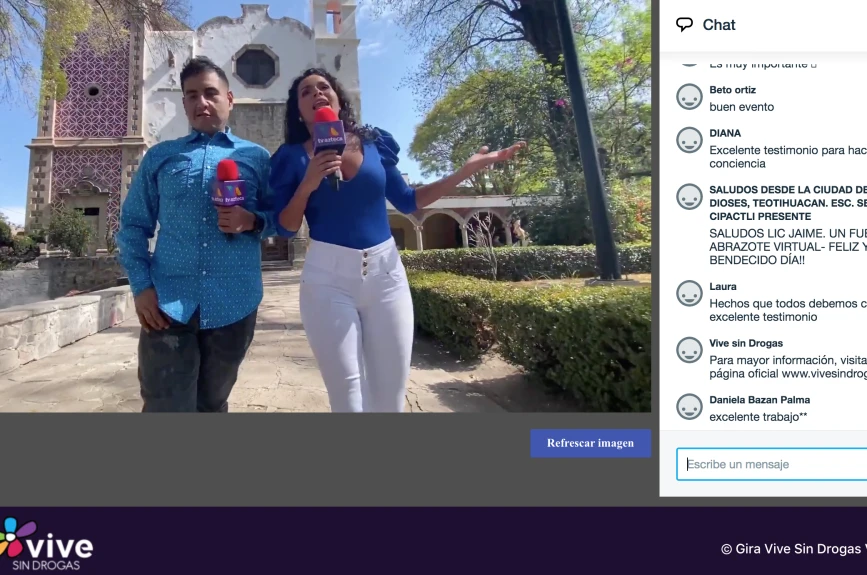Screen dimensions: 867x575
Task: Click Vive sin Drogas chat avatar
Action: click(690, 350)
